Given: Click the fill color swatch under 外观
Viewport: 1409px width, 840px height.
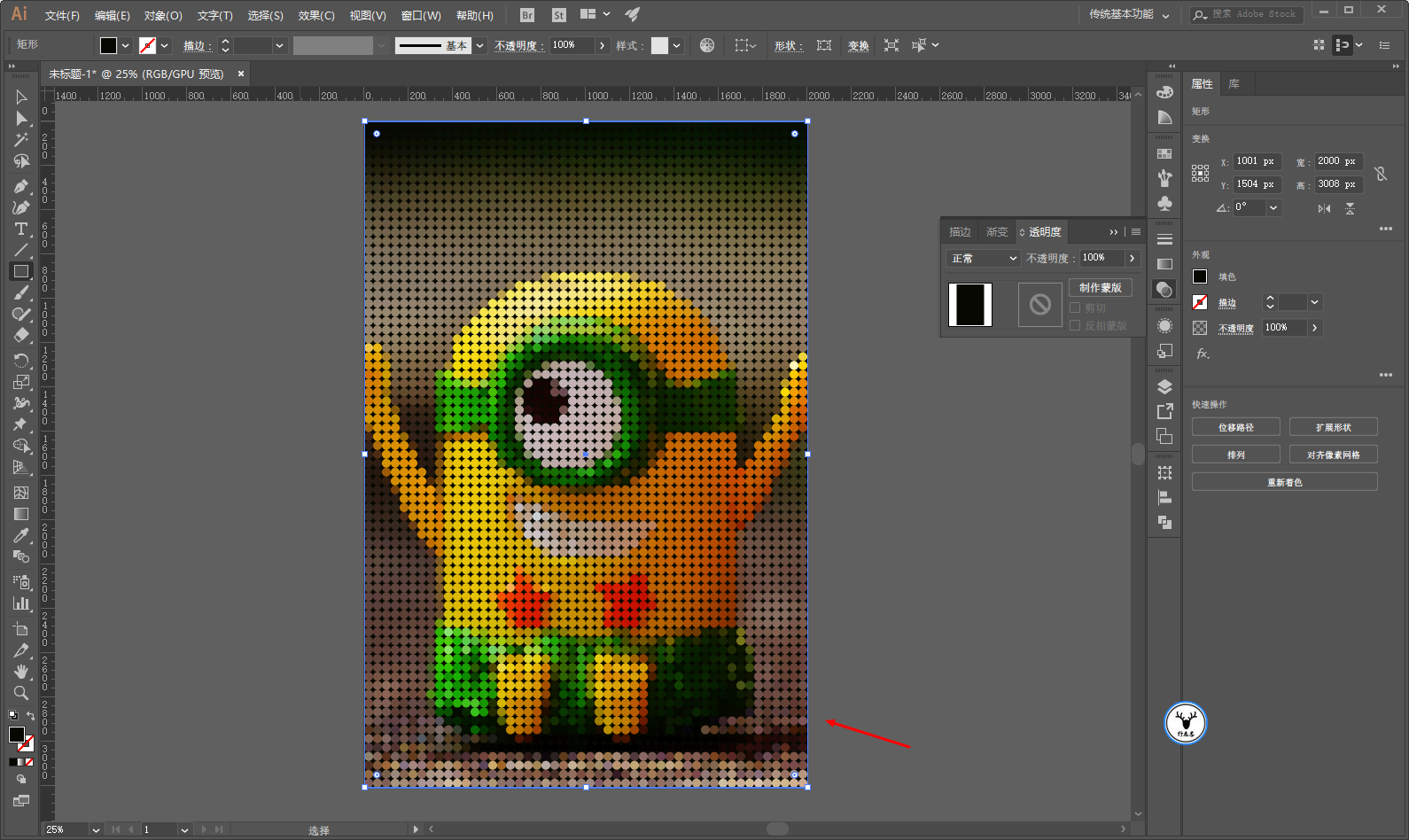Looking at the screenshot, I should tap(1200, 276).
